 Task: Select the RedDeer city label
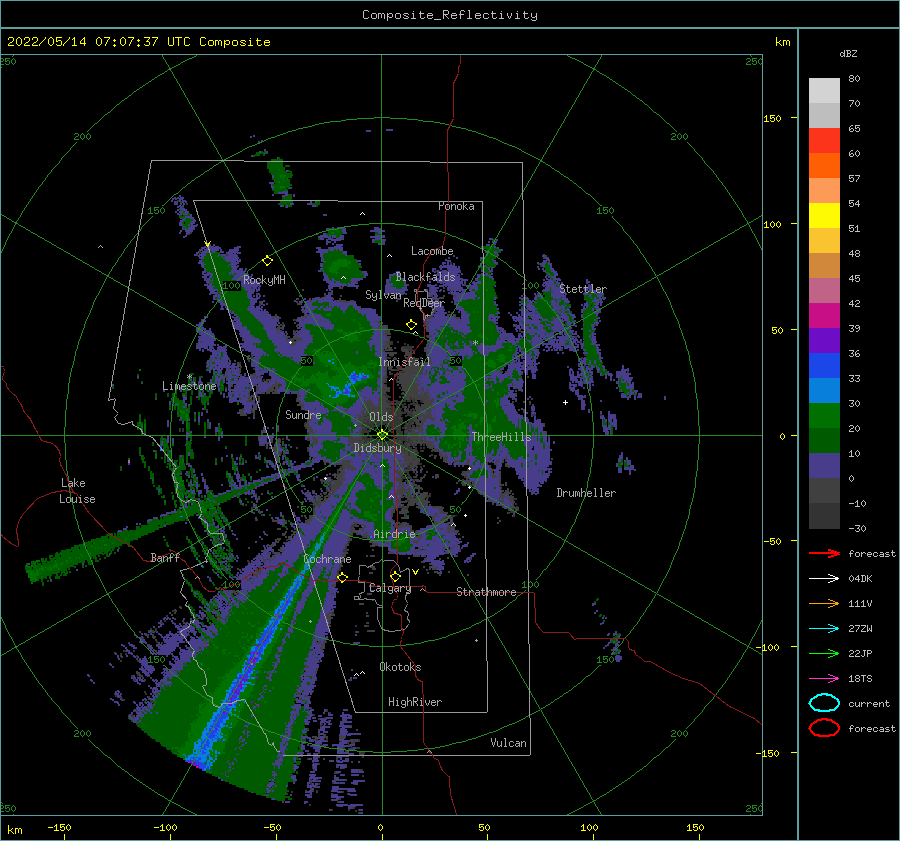[x=424, y=303]
